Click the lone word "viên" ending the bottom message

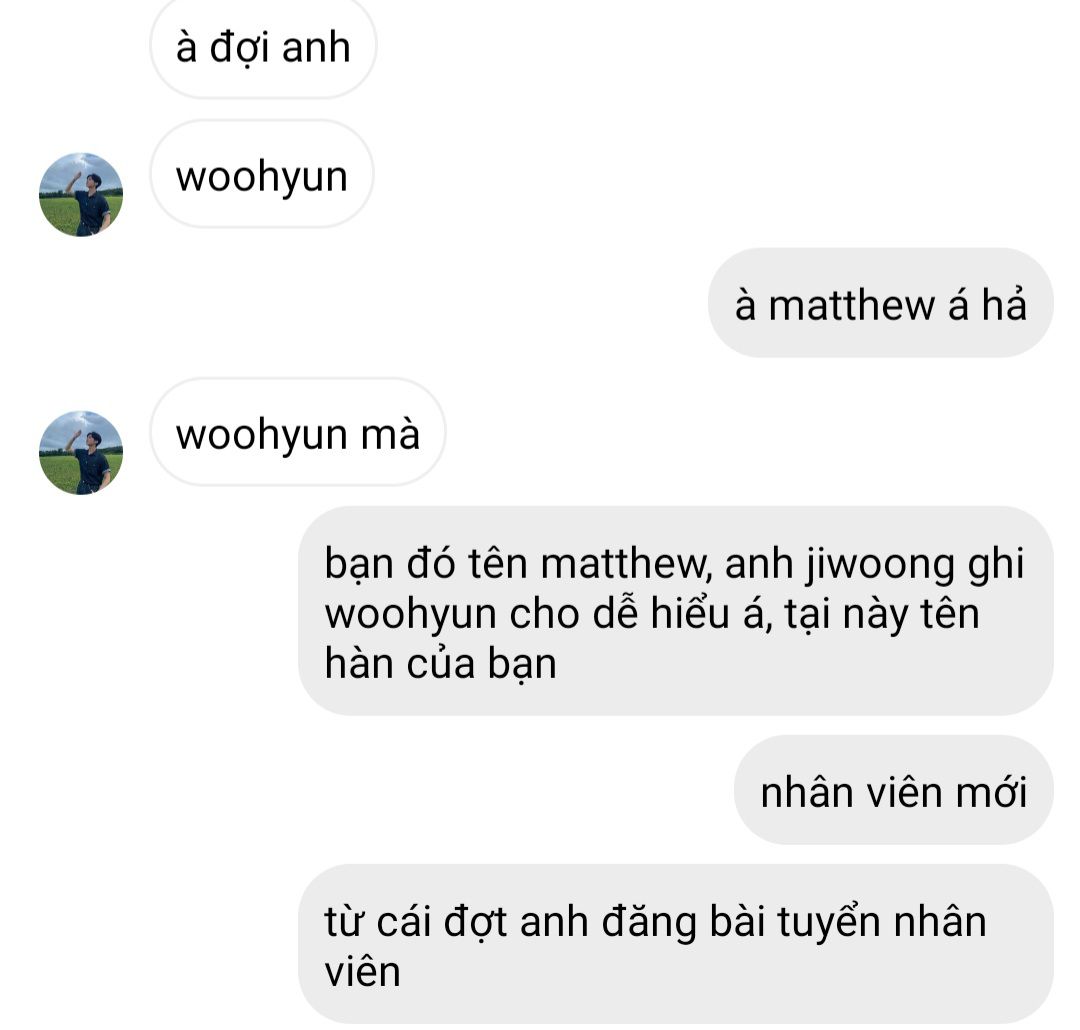tap(362, 971)
